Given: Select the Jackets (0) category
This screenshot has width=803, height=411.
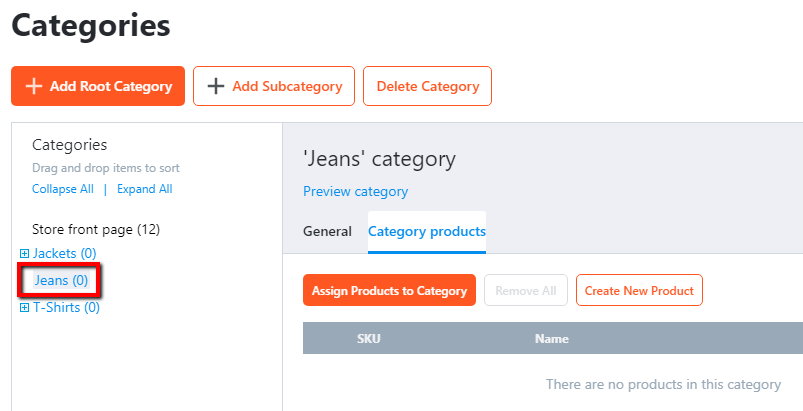Looking at the screenshot, I should 65,253.
